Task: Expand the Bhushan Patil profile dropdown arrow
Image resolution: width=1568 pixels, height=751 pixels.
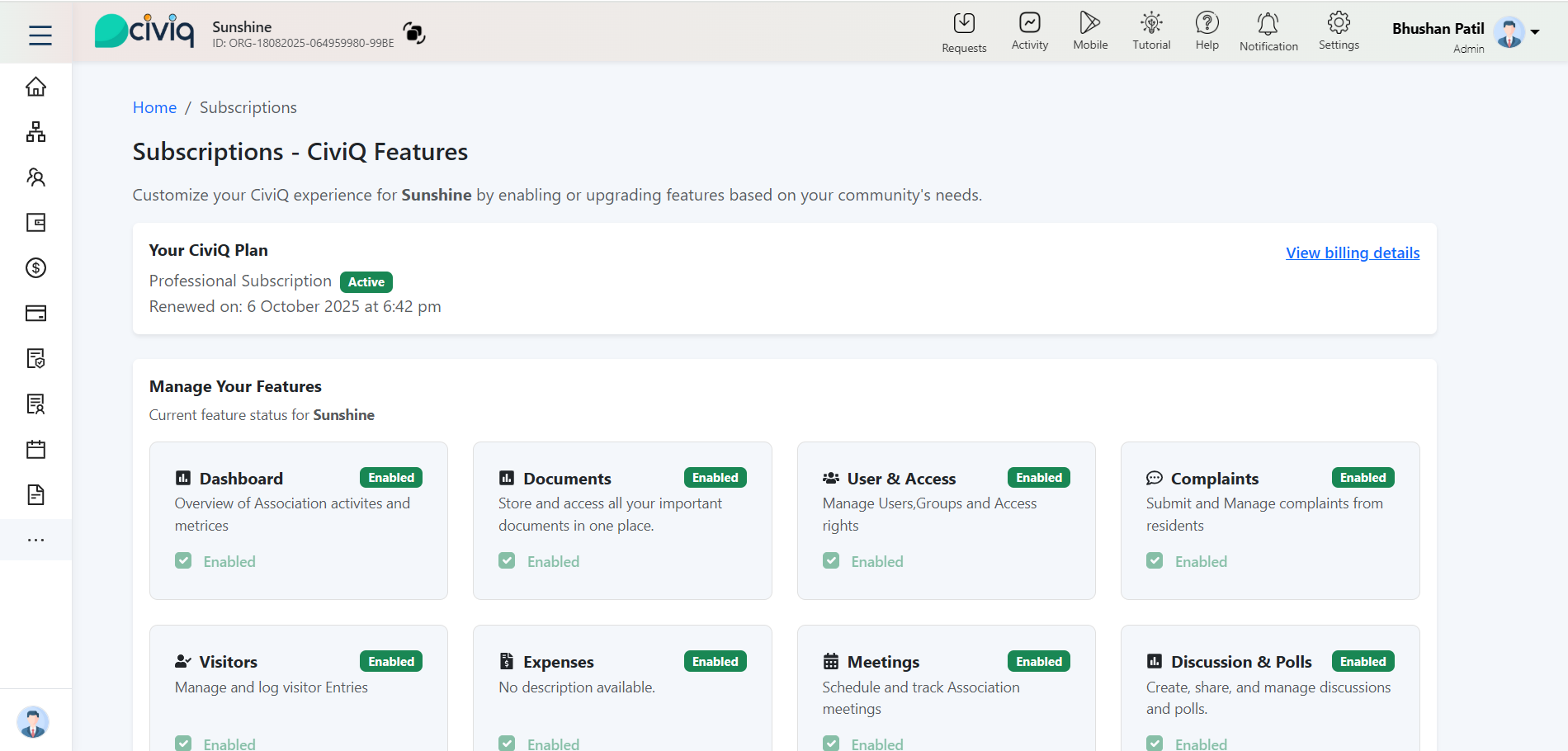Action: pos(1535,32)
